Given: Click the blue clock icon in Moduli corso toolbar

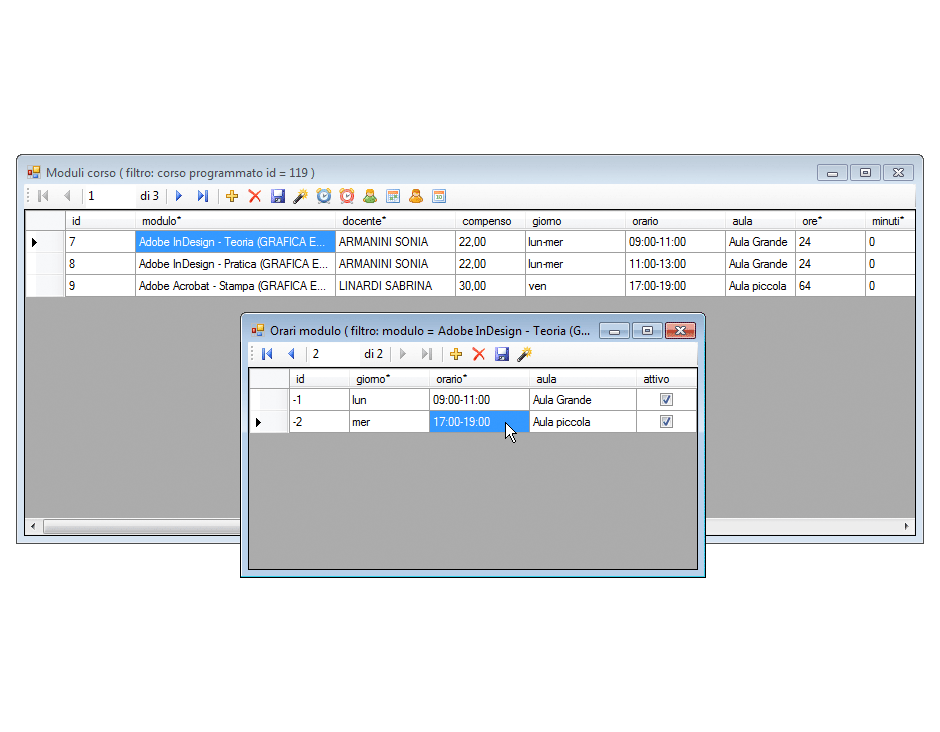Looking at the screenshot, I should [x=324, y=196].
